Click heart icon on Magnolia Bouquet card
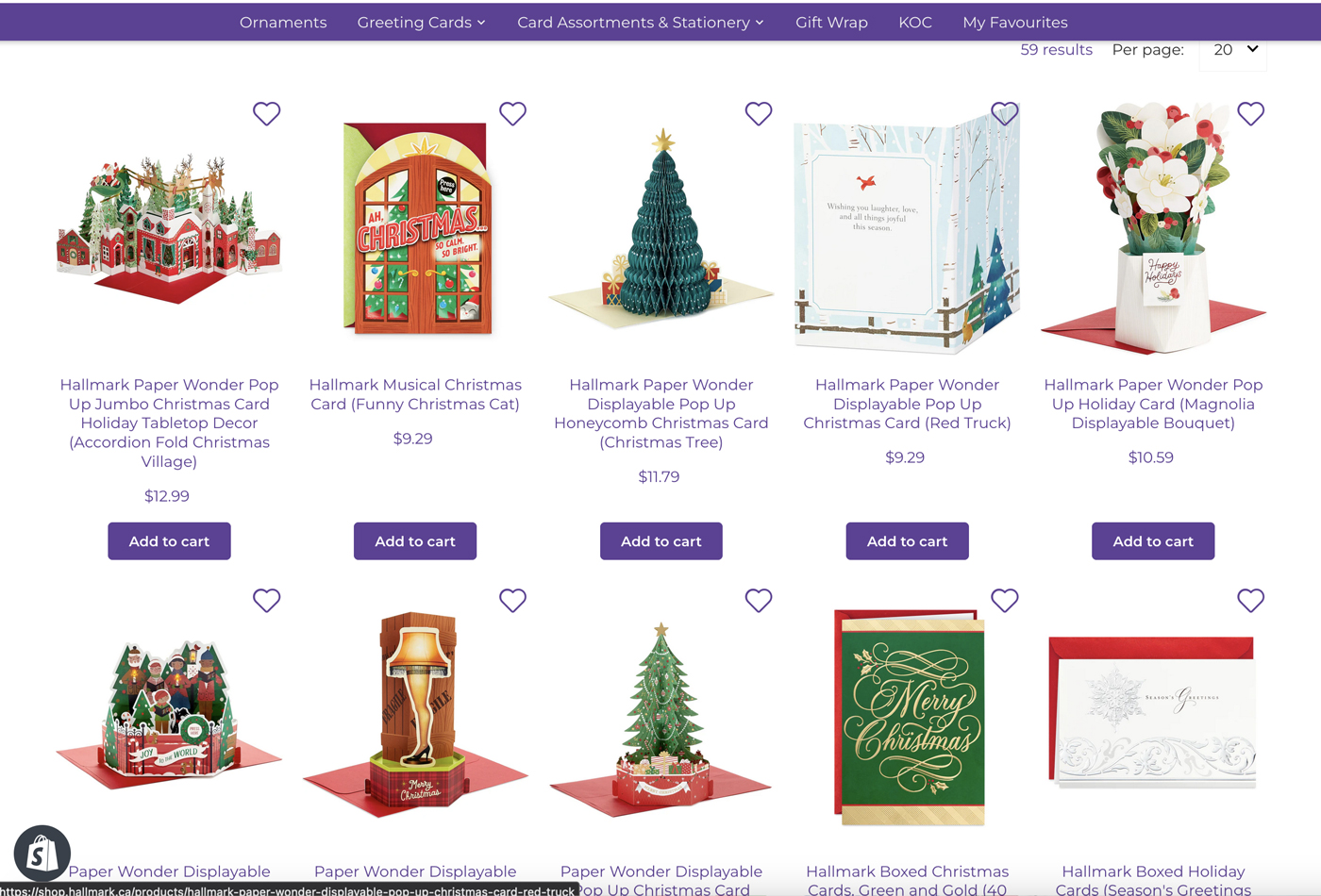The image size is (1321, 896). coord(1251,113)
